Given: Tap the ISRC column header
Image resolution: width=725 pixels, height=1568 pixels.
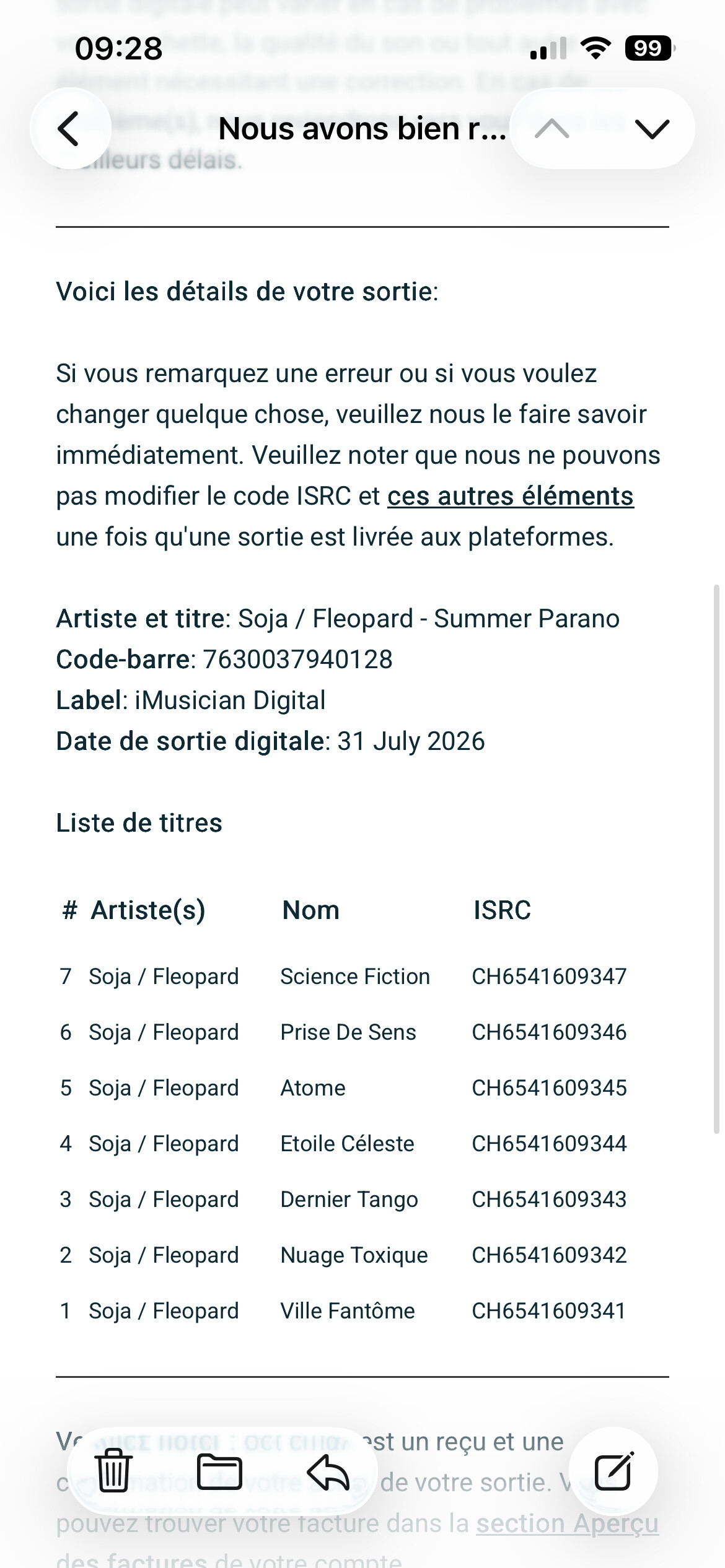Looking at the screenshot, I should [502, 910].
